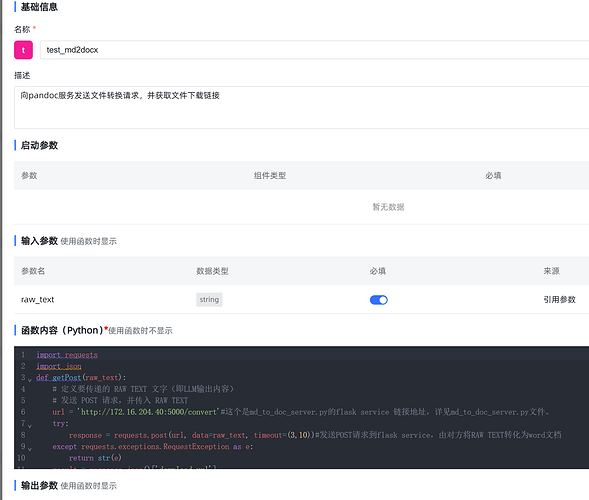The width and height of the screenshot is (589, 500).
Task: Click the url assignment line in code editor
Action: [301, 412]
